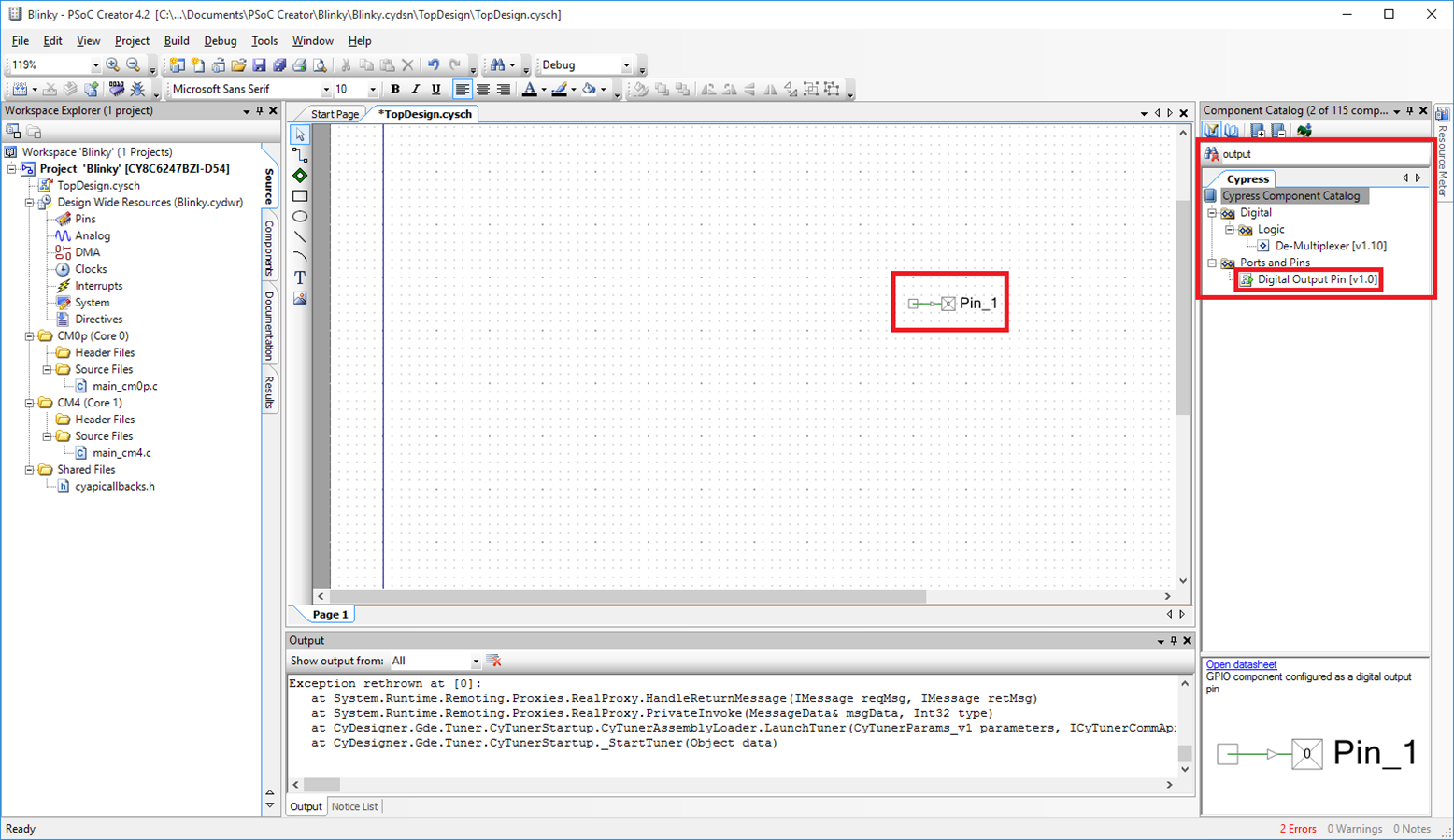Clear the catalog search via the binoculars icon
This screenshot has width=1454, height=840.
click(x=1212, y=154)
